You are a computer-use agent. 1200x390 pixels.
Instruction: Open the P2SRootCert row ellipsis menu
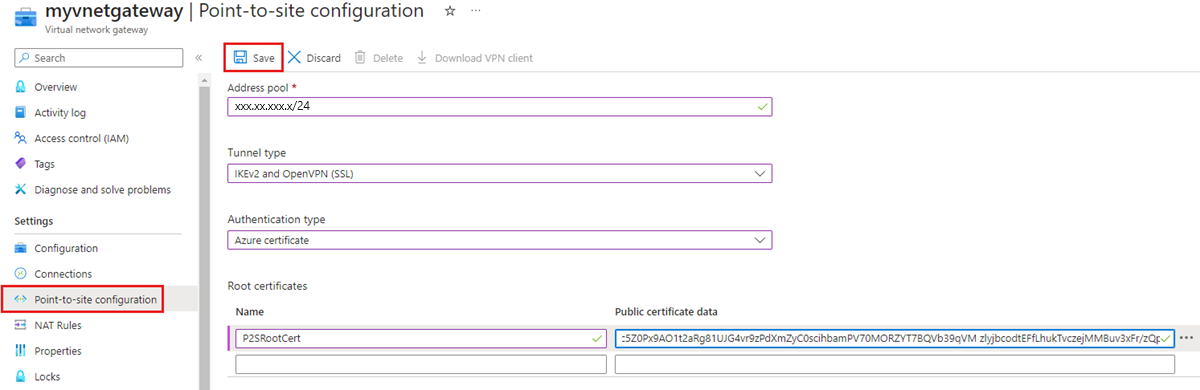click(x=1186, y=338)
